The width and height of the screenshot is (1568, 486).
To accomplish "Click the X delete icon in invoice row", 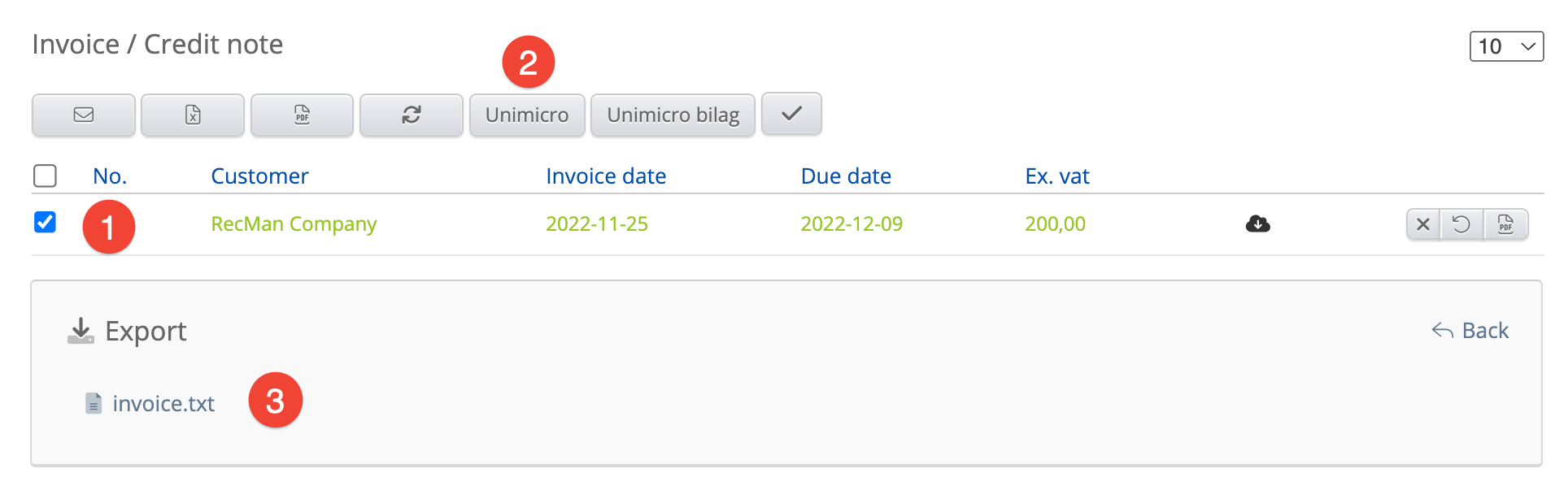I will (1423, 224).
